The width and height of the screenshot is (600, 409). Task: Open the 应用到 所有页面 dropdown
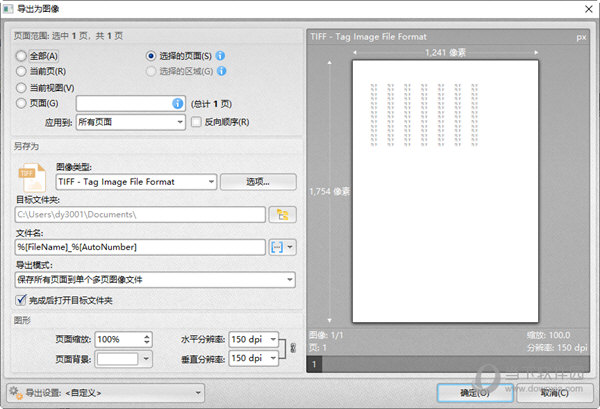tap(131, 122)
